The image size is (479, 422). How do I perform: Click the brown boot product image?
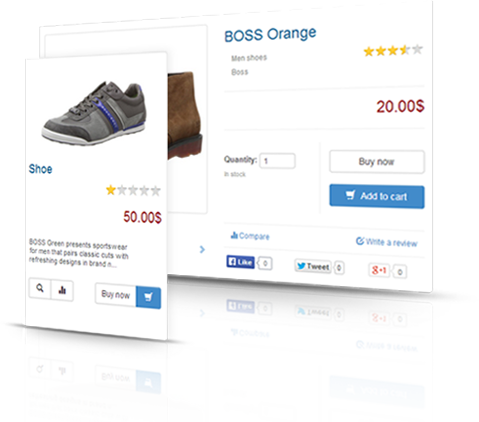(185, 115)
